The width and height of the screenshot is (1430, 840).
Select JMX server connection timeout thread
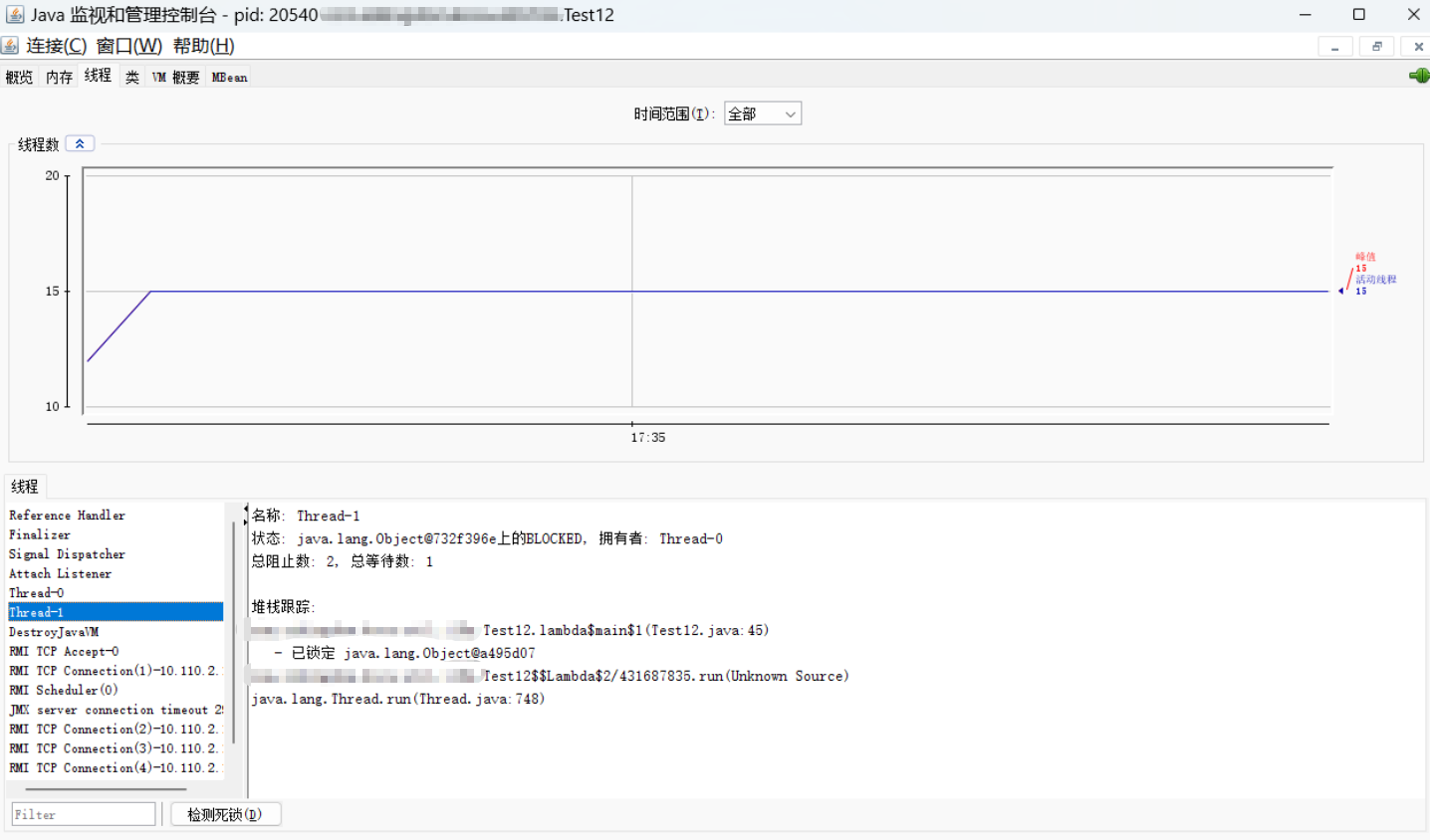tap(116, 710)
